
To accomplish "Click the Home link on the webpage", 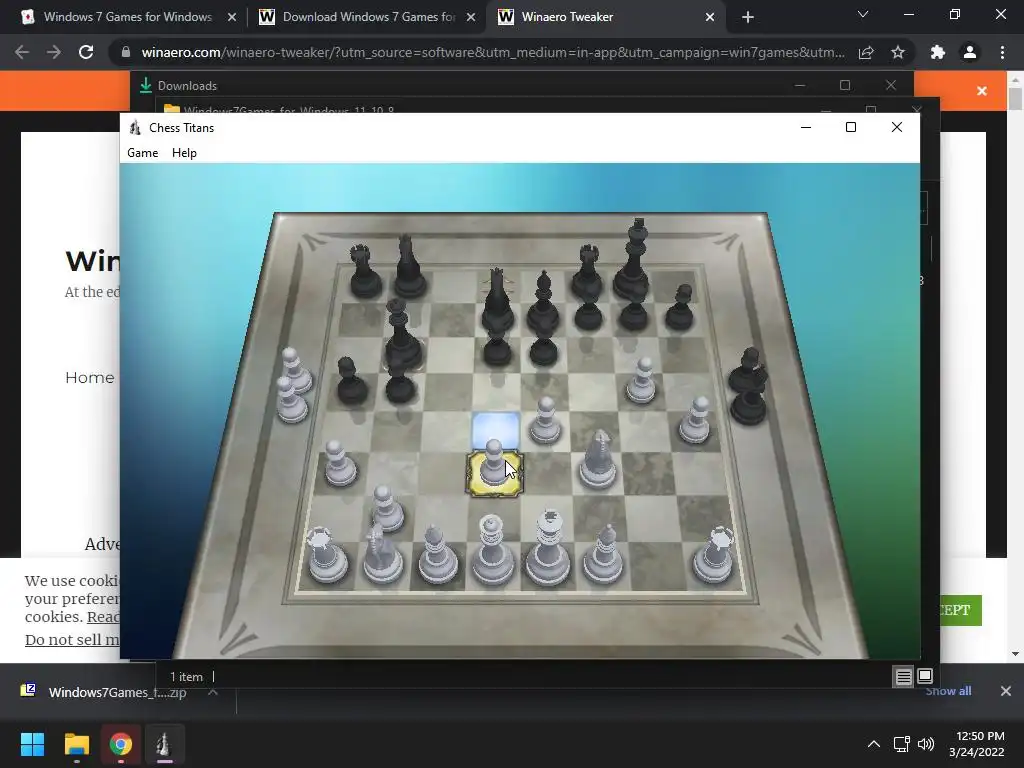I will 89,377.
